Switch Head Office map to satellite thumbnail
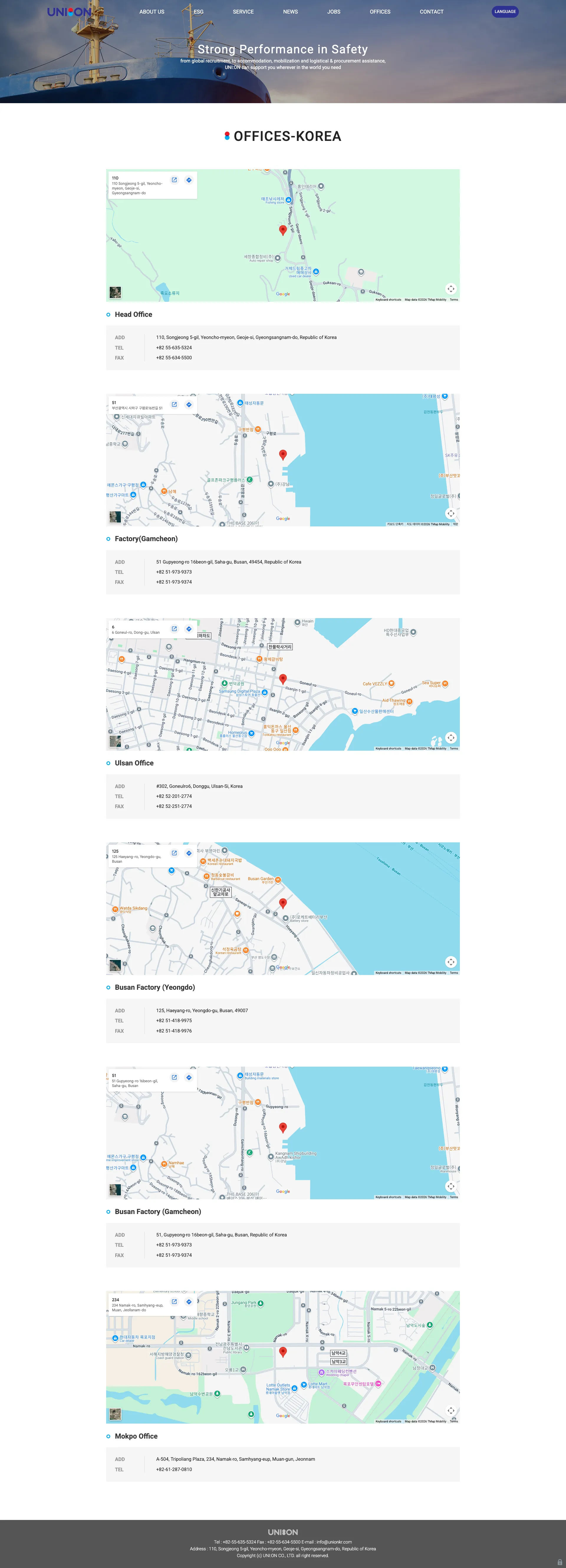Viewport: 566px width, 1568px height. (x=115, y=292)
